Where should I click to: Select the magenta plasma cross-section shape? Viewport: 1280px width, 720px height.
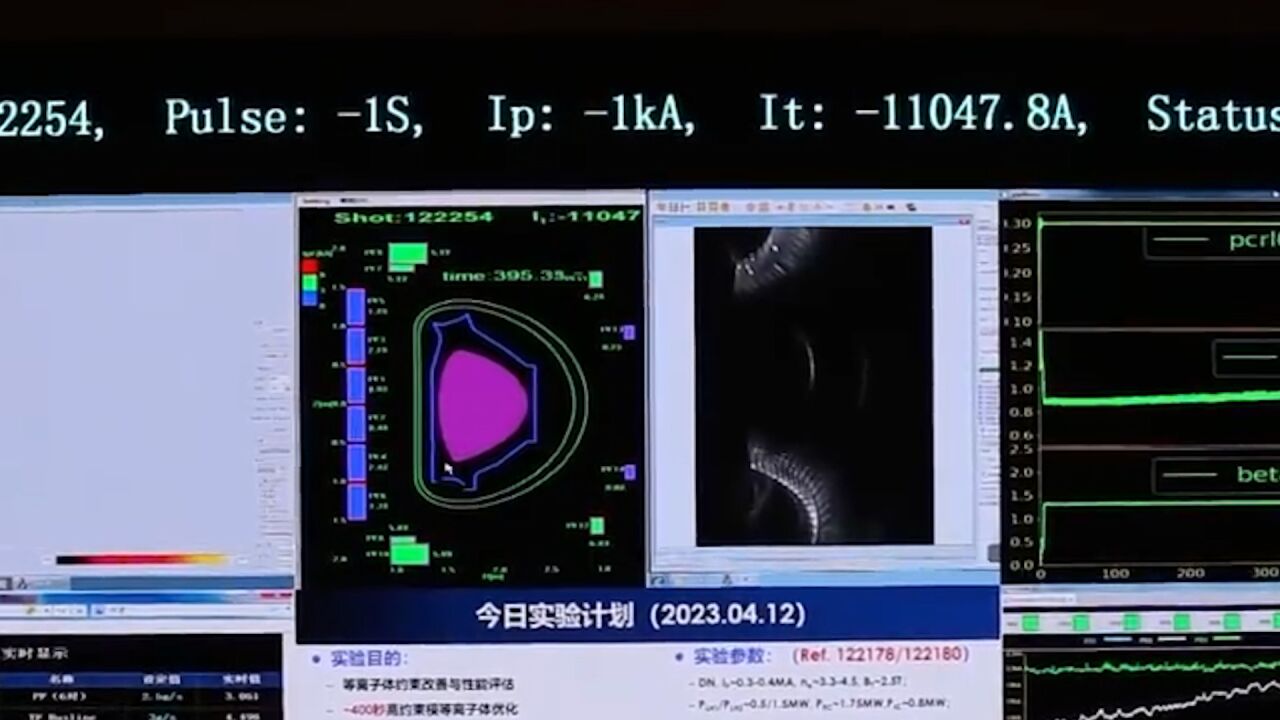482,405
